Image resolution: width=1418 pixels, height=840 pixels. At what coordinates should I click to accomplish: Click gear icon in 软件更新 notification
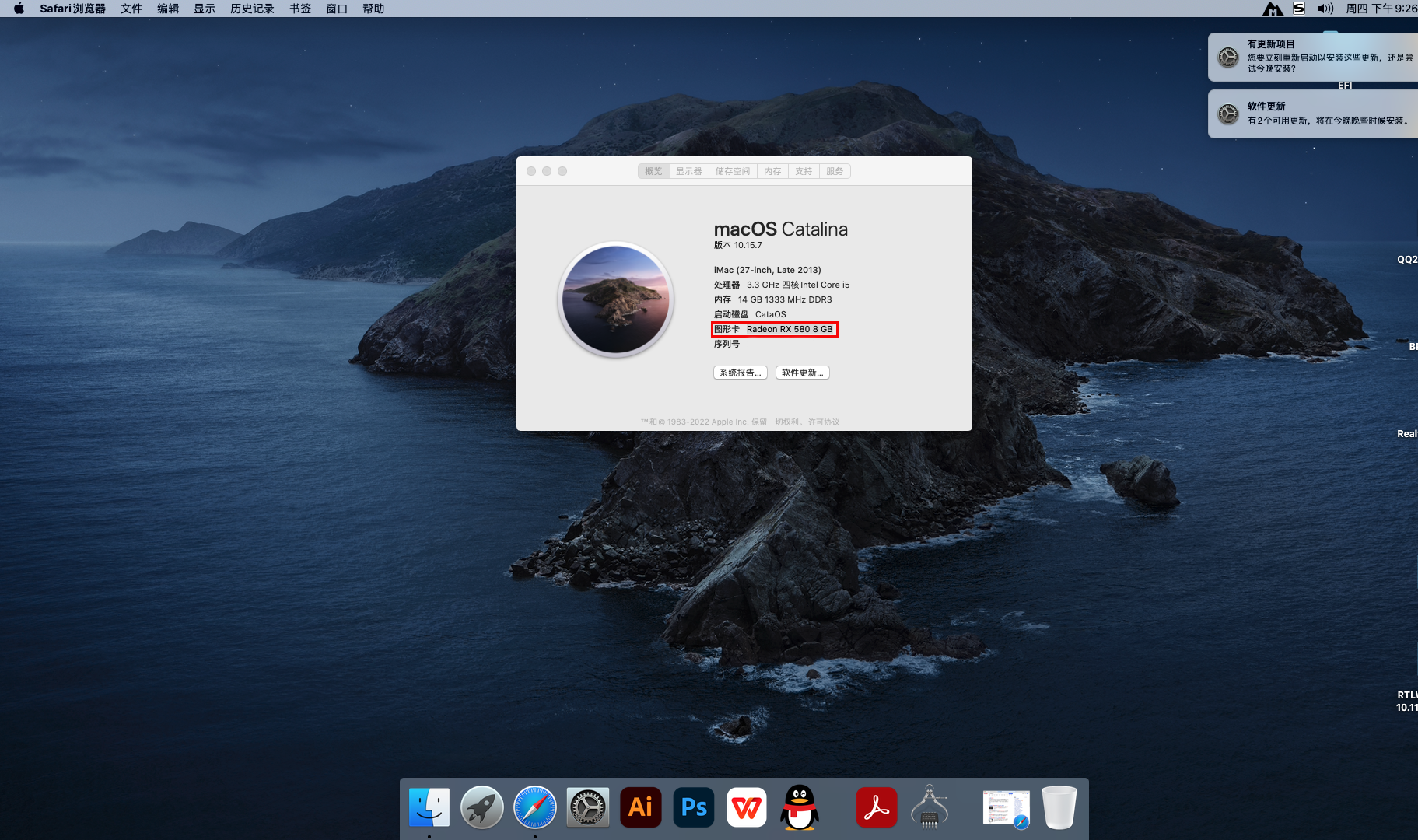1228,114
